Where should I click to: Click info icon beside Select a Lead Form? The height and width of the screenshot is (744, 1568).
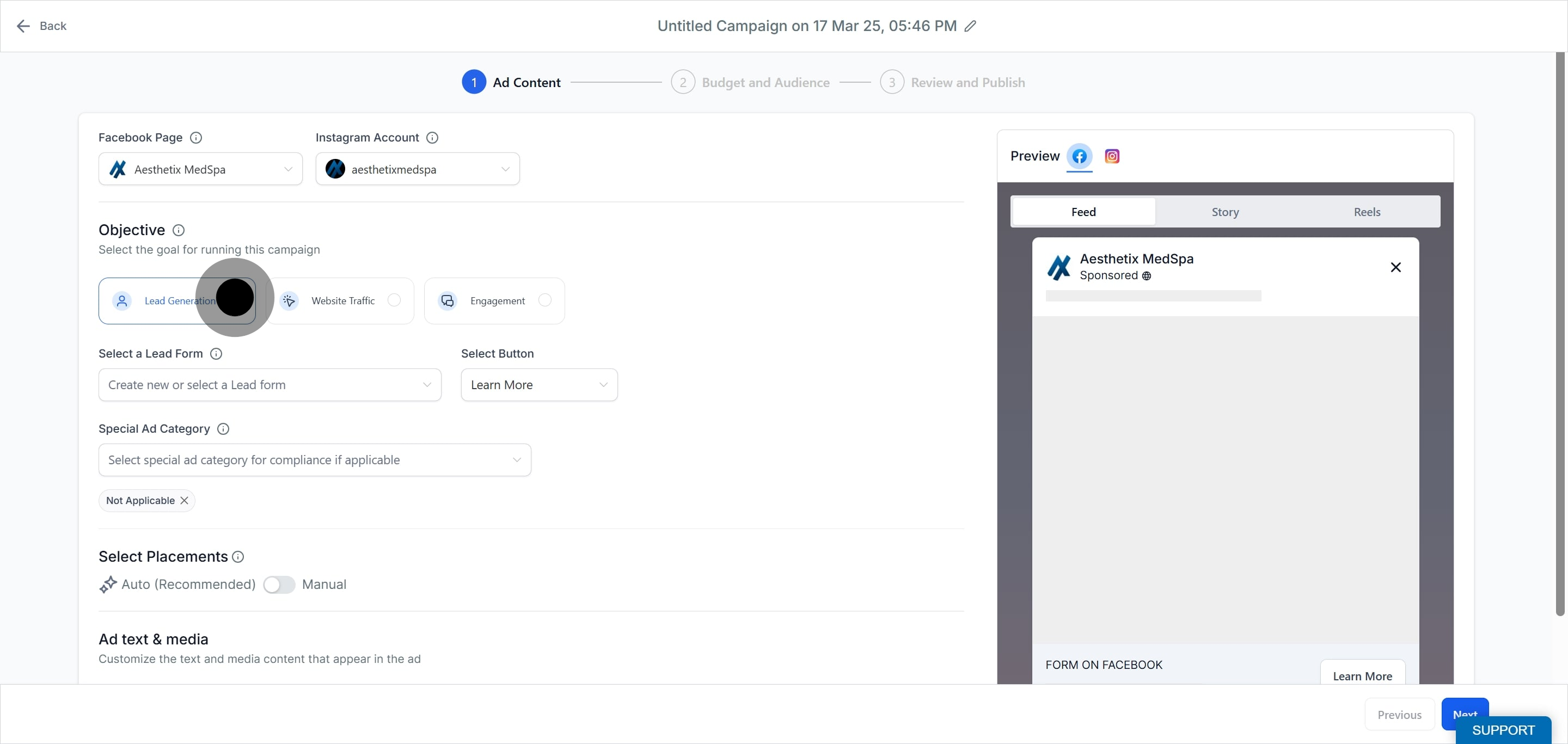coord(216,353)
